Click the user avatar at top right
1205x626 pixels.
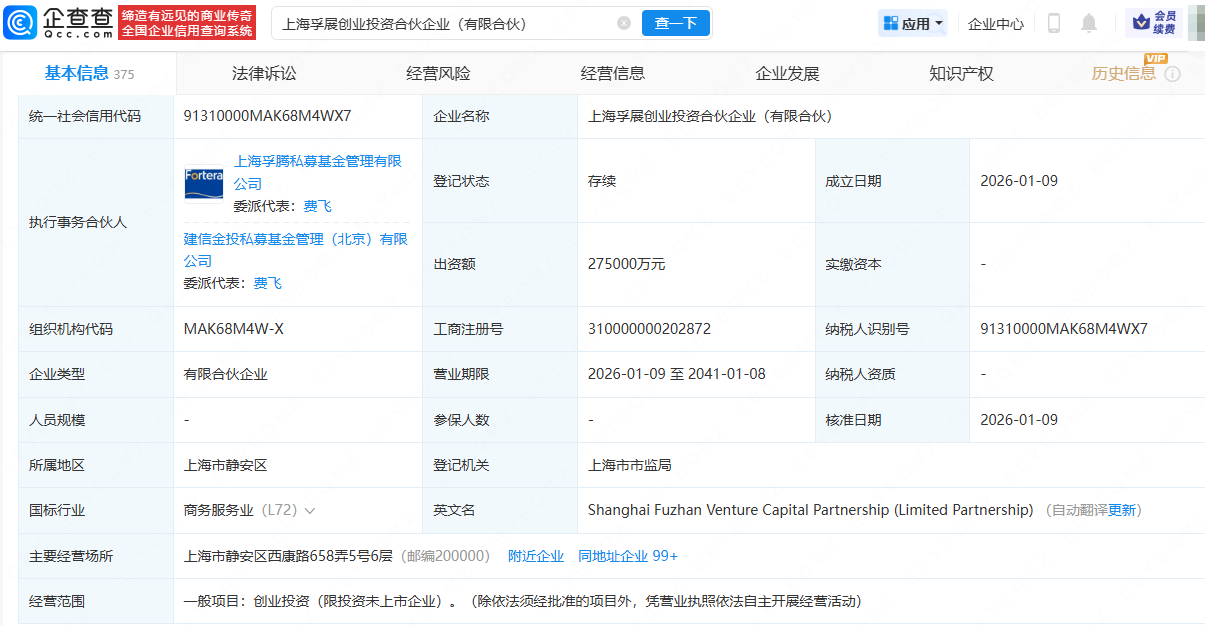click(x=1195, y=22)
